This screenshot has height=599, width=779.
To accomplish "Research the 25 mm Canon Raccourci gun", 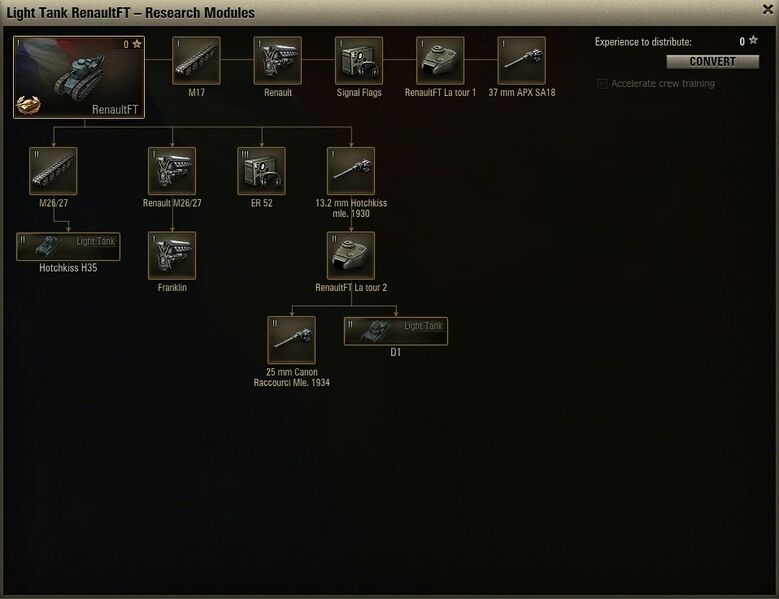I will pos(291,340).
